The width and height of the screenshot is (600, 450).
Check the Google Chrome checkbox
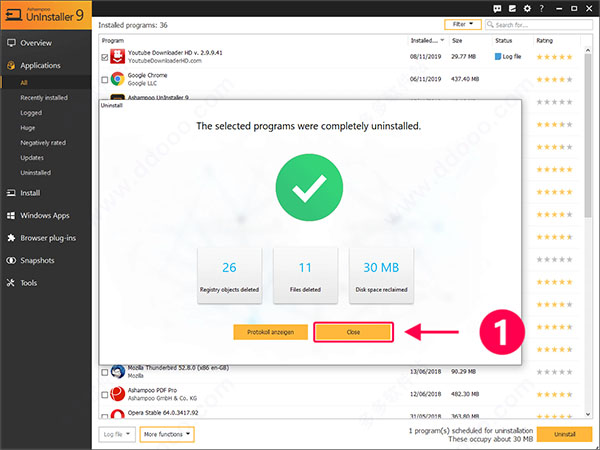104,80
